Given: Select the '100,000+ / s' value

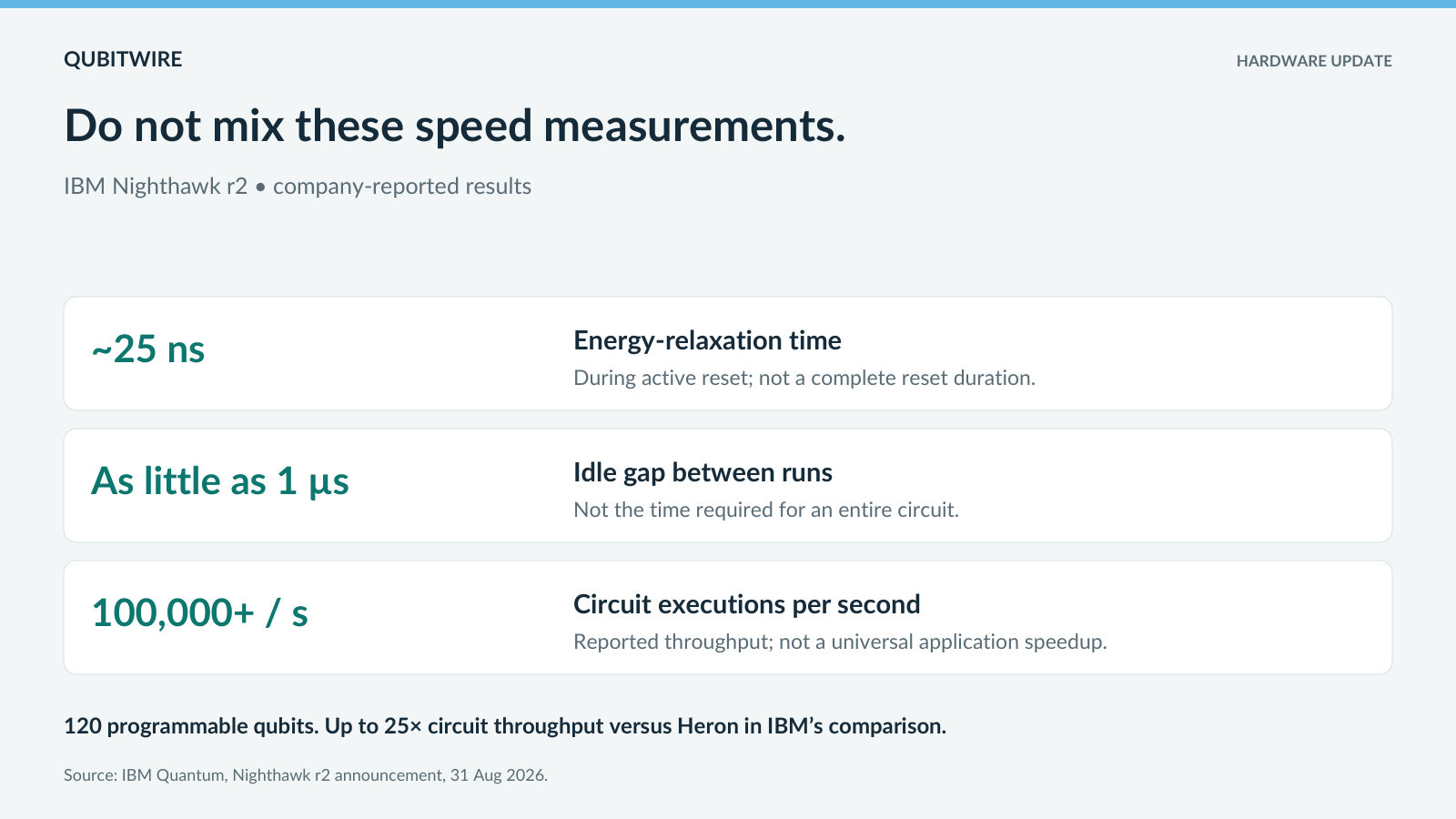Looking at the screenshot, I should coord(200,613).
